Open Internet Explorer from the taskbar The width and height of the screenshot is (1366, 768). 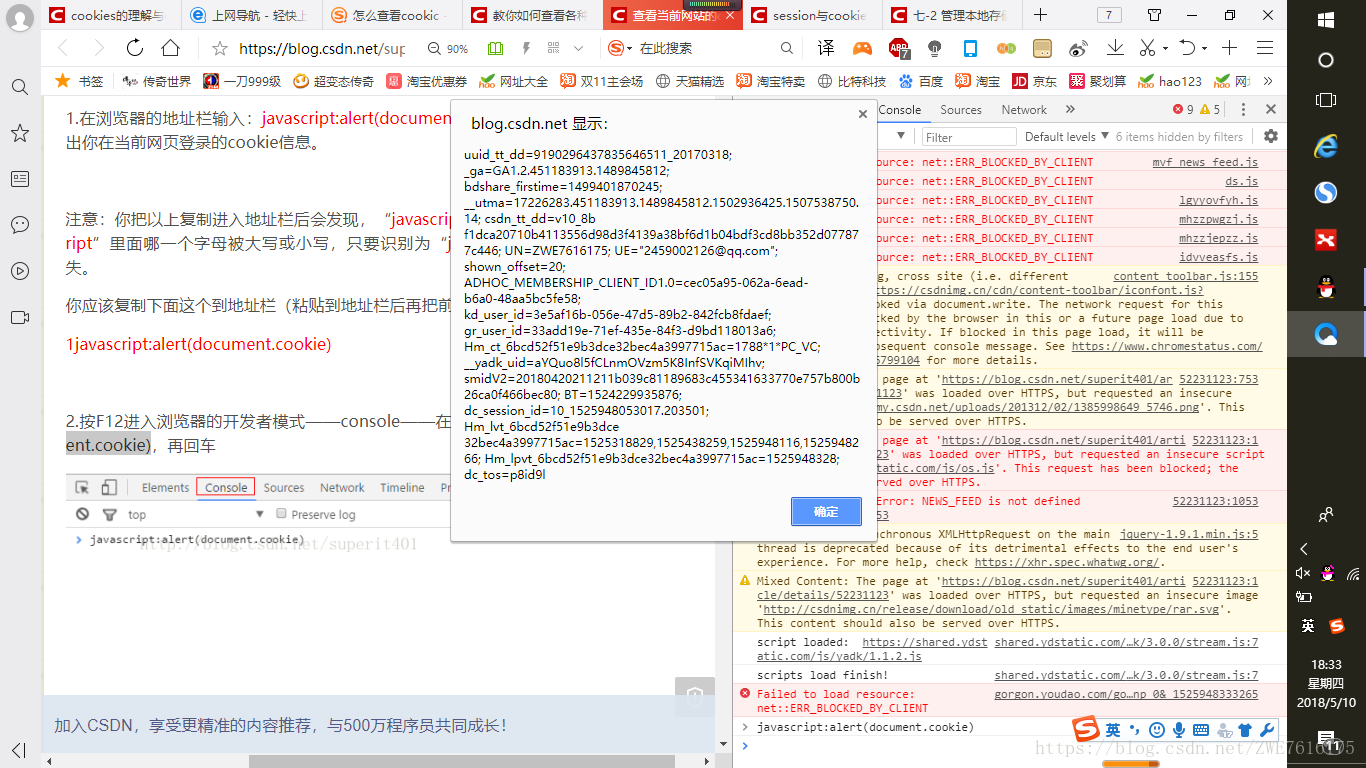pyautogui.click(x=1326, y=146)
